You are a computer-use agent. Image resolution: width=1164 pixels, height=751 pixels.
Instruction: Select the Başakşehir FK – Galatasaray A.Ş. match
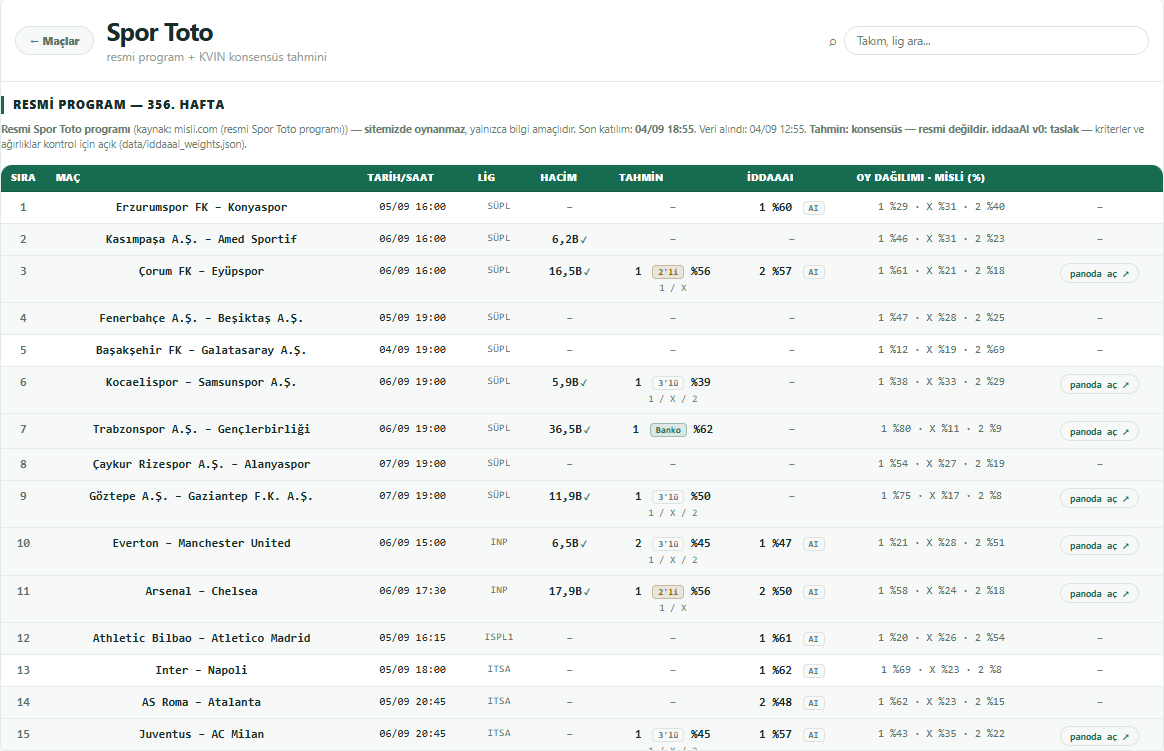point(201,350)
